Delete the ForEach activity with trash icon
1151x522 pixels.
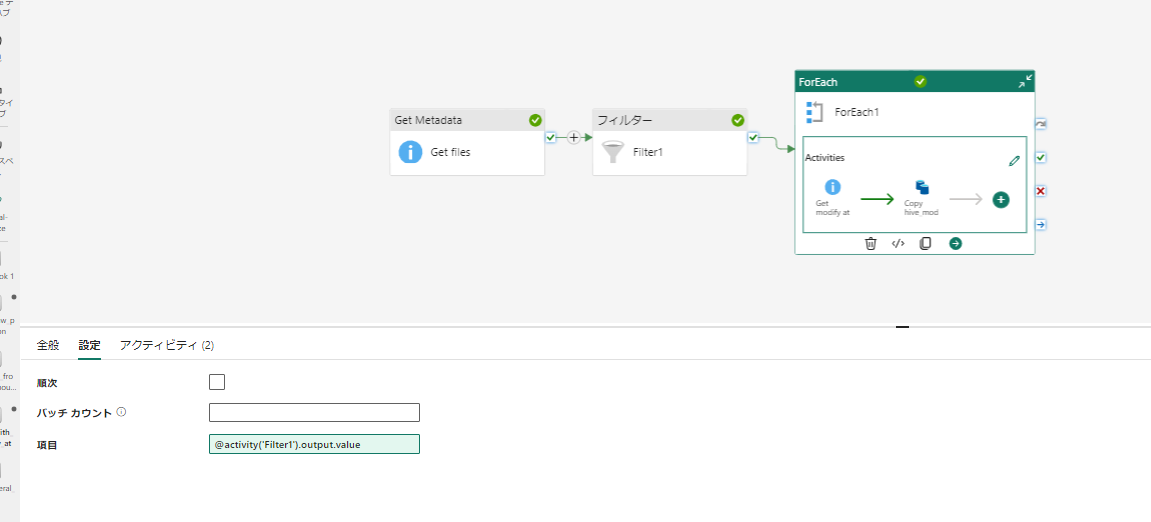click(871, 244)
